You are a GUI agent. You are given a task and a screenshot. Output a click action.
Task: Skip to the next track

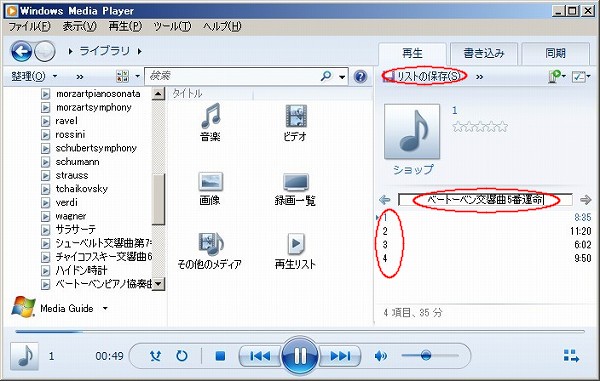click(x=340, y=356)
